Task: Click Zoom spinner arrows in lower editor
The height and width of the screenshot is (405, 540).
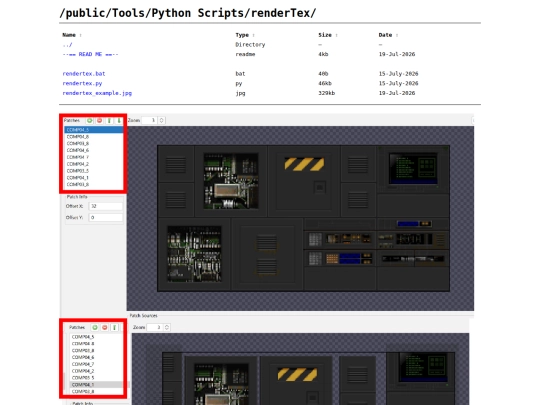Action: [167, 327]
